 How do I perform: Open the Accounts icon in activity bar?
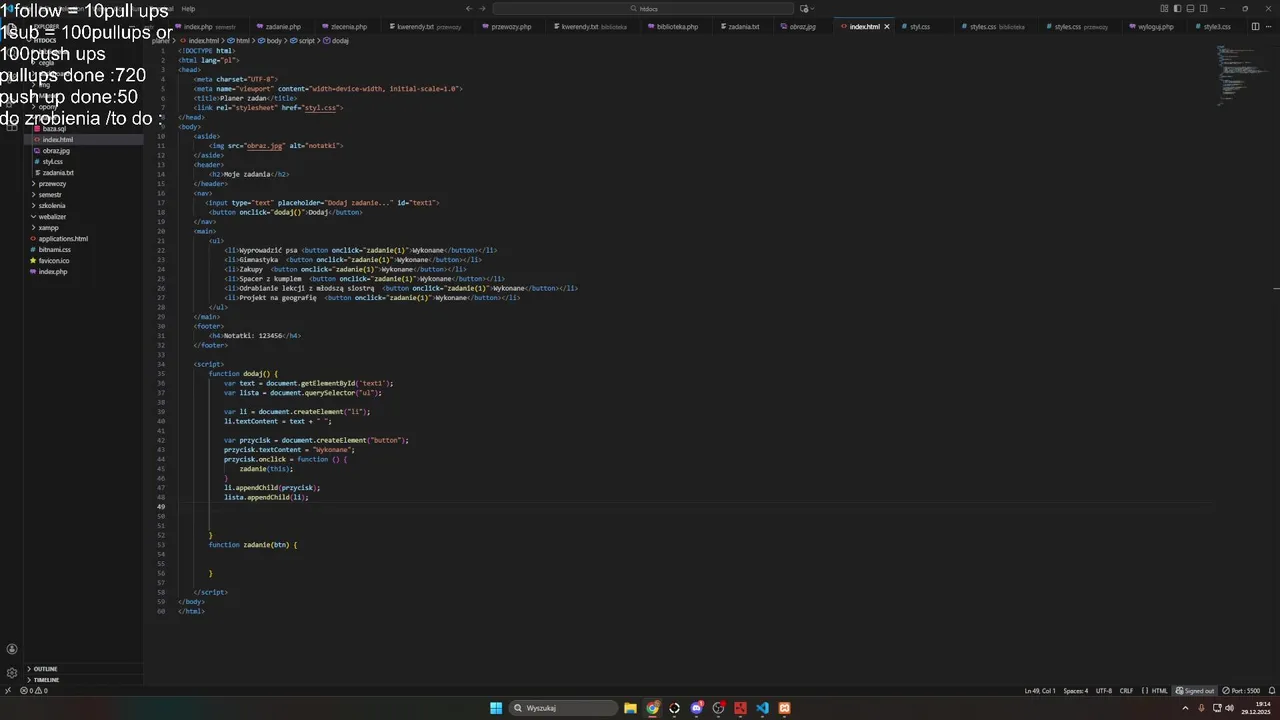click(x=12, y=649)
